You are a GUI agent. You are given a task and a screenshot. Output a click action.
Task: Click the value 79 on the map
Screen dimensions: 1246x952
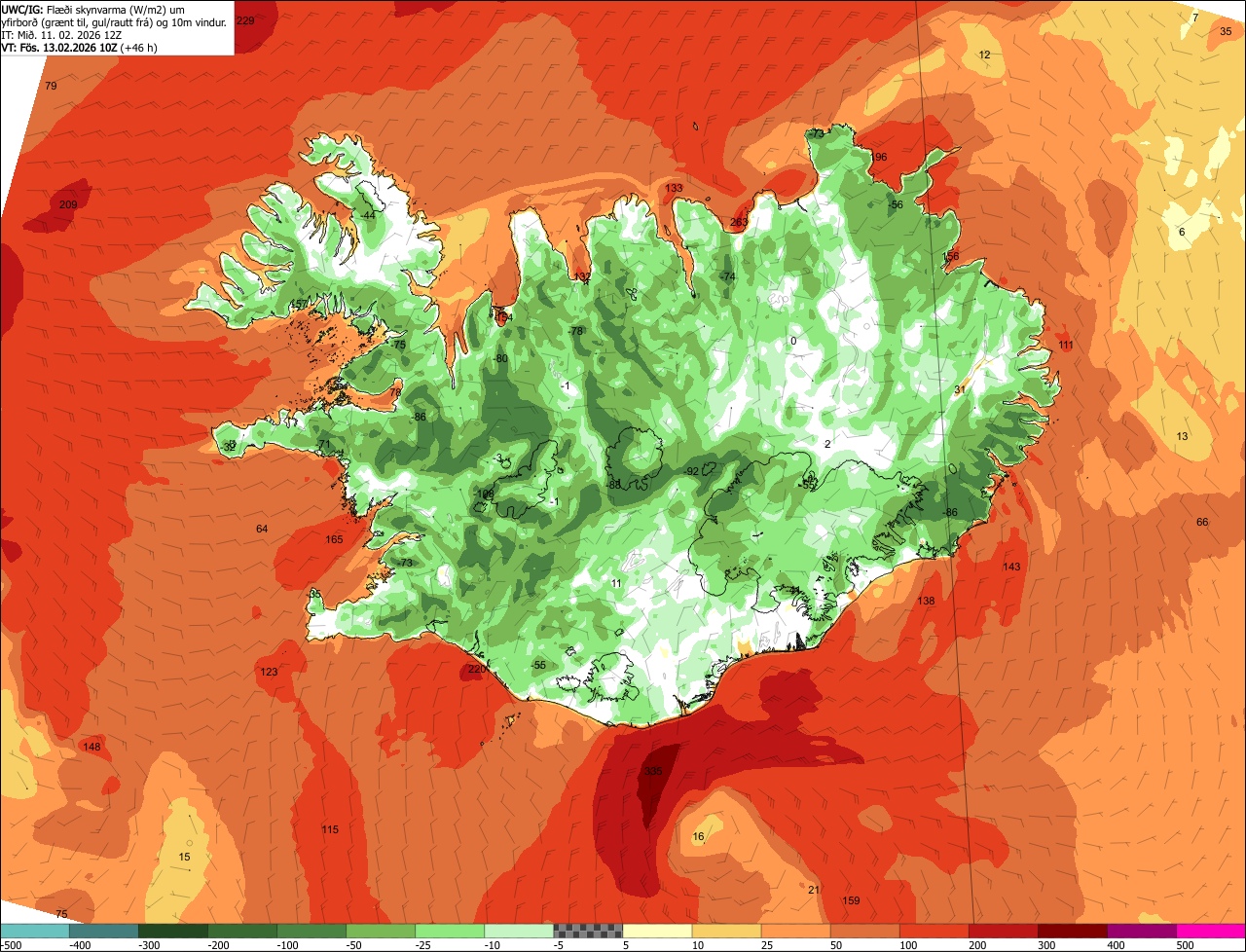point(51,87)
